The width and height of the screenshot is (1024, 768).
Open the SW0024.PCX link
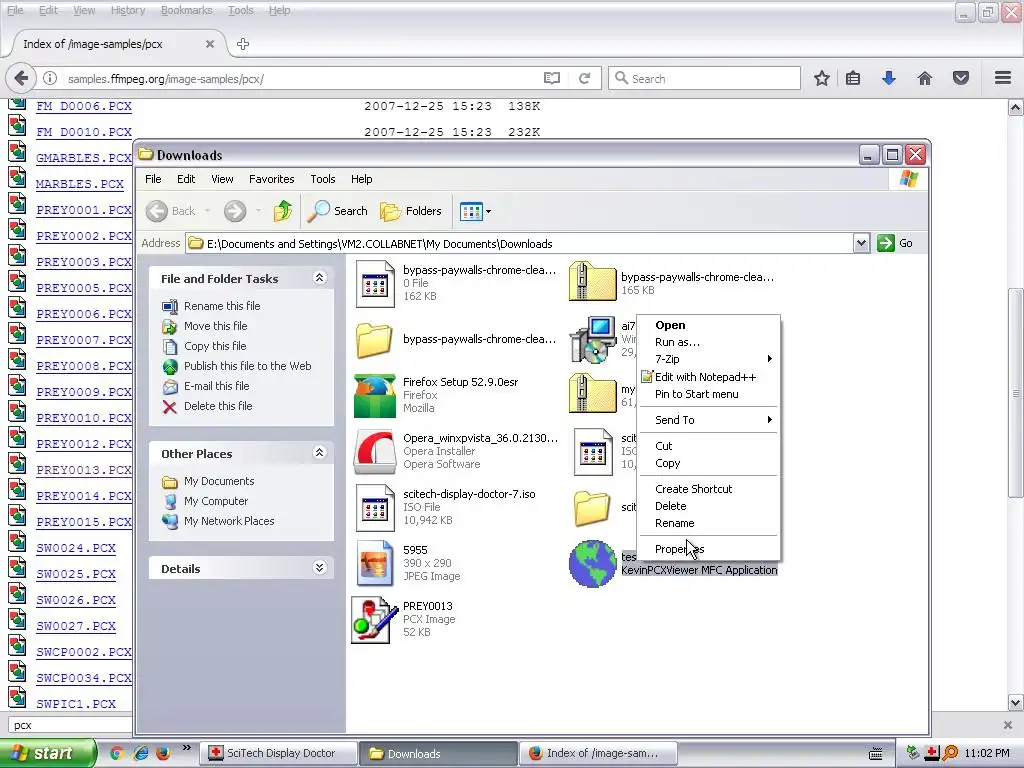click(x=76, y=548)
